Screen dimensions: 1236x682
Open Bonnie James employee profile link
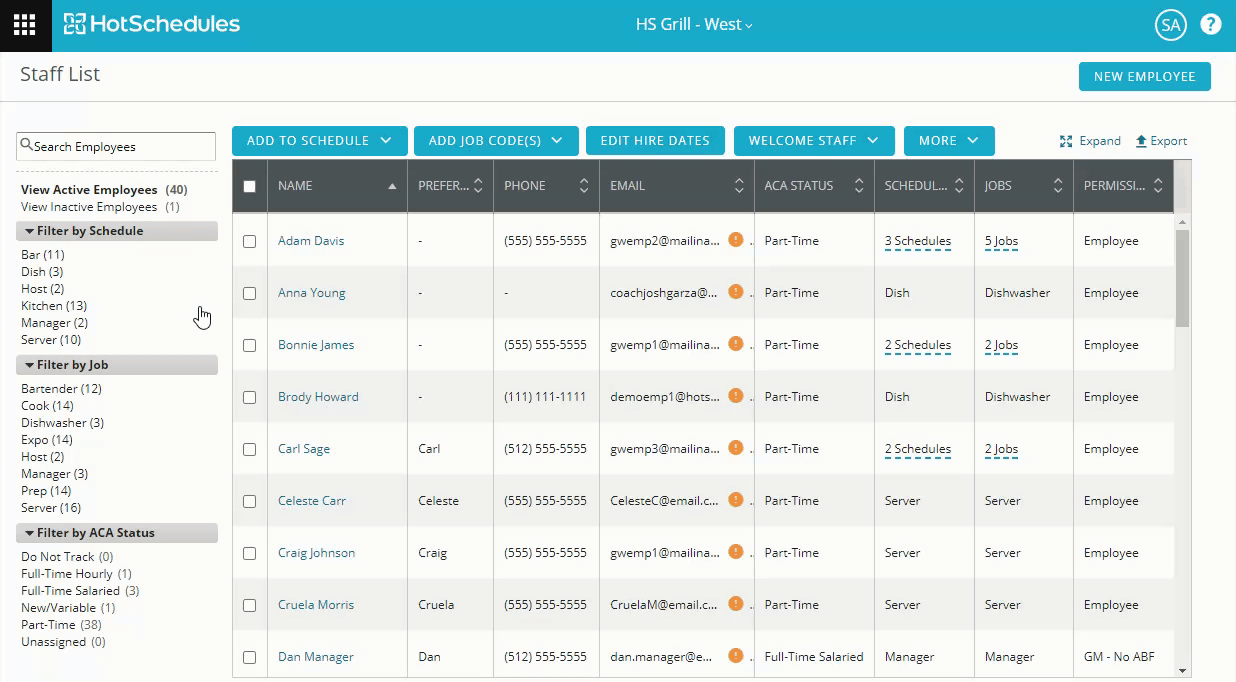point(316,345)
